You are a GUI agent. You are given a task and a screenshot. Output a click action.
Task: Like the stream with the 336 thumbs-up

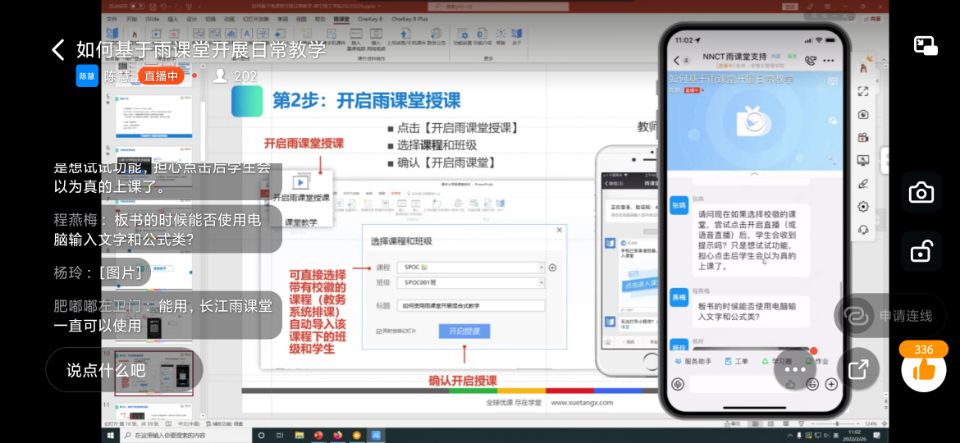tap(924, 367)
